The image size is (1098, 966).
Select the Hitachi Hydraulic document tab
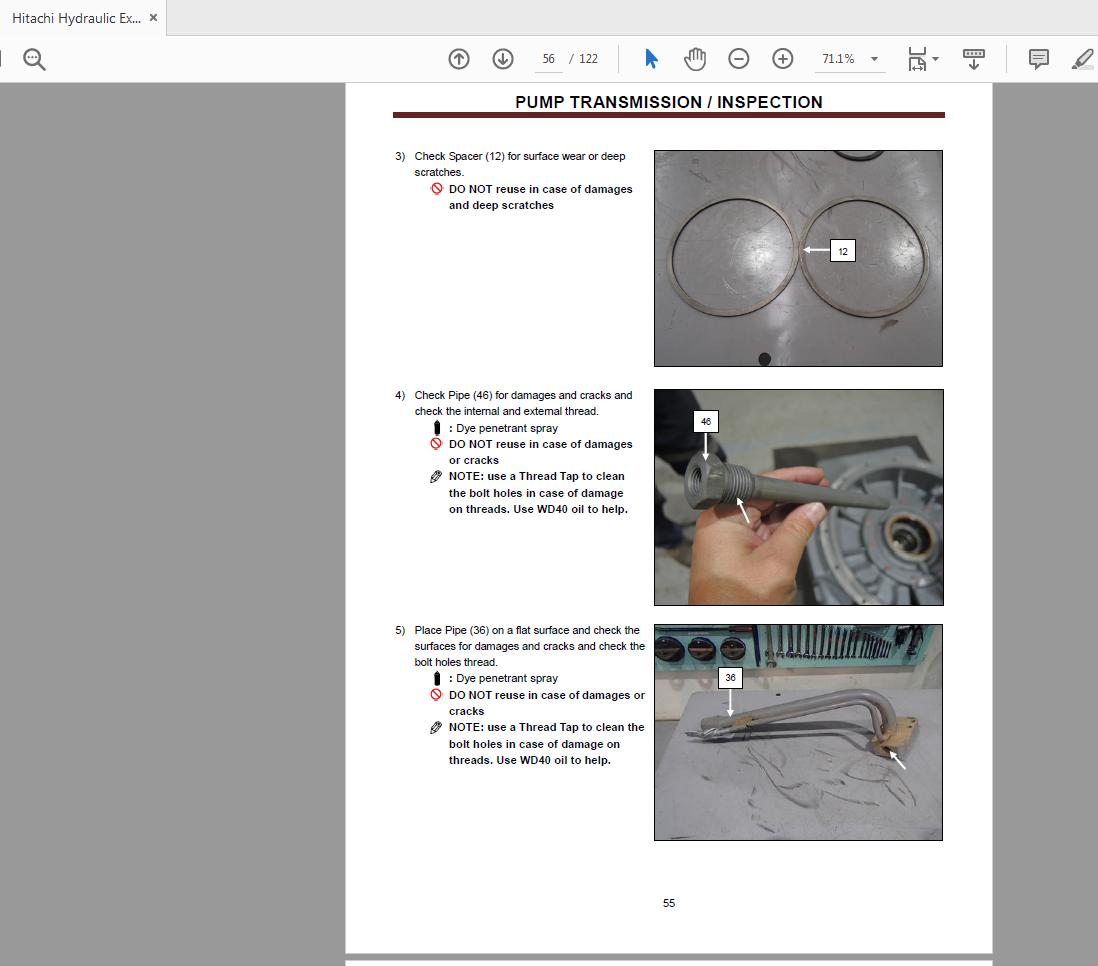[75, 18]
